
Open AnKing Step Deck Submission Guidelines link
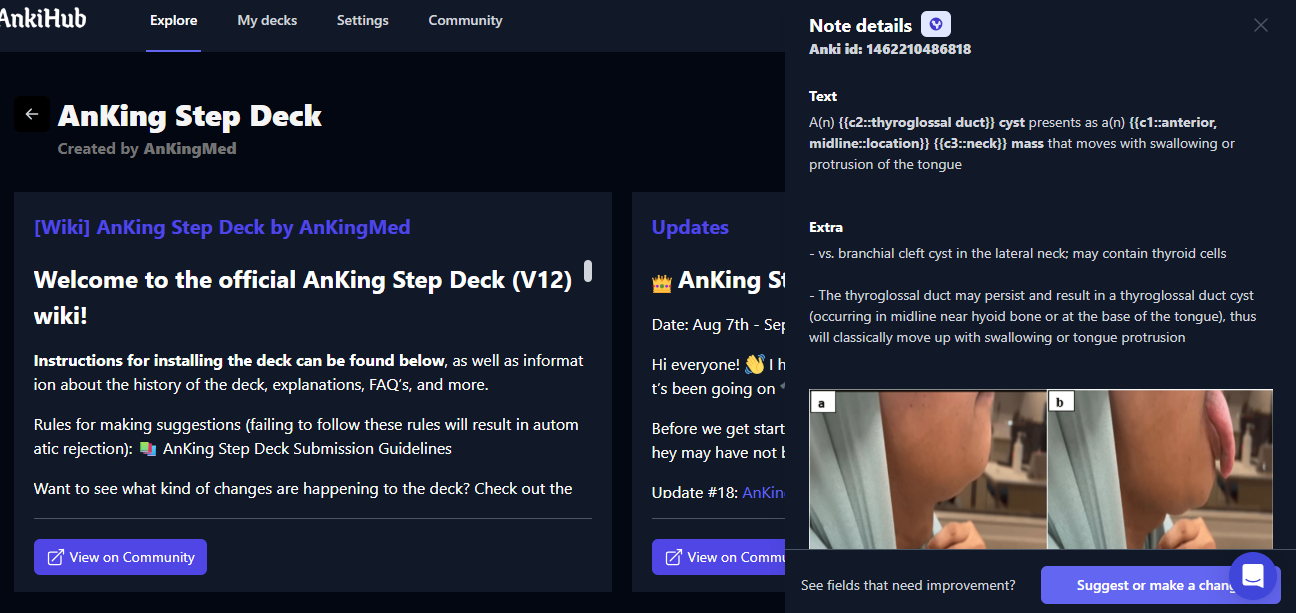[307, 449]
